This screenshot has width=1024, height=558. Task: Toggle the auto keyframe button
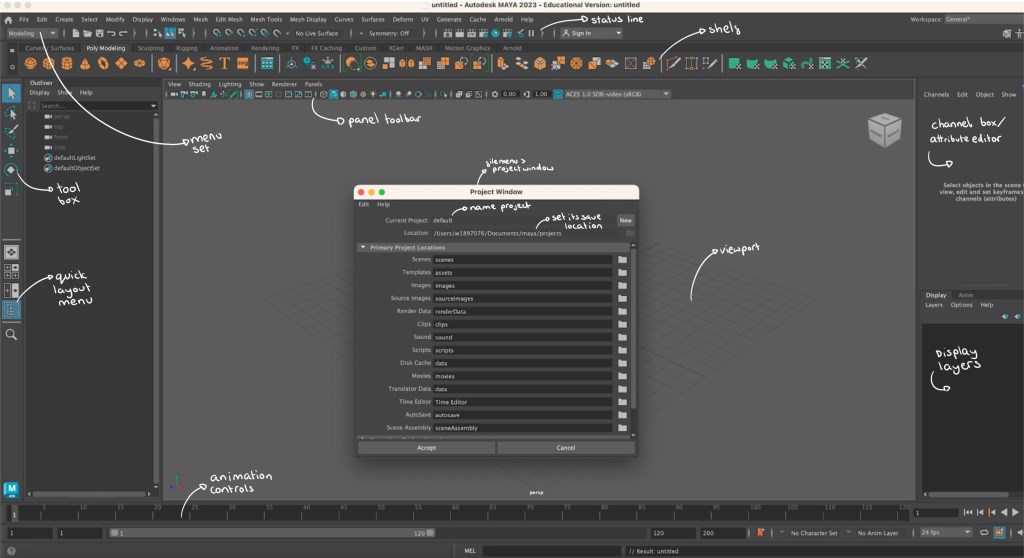tap(761, 533)
